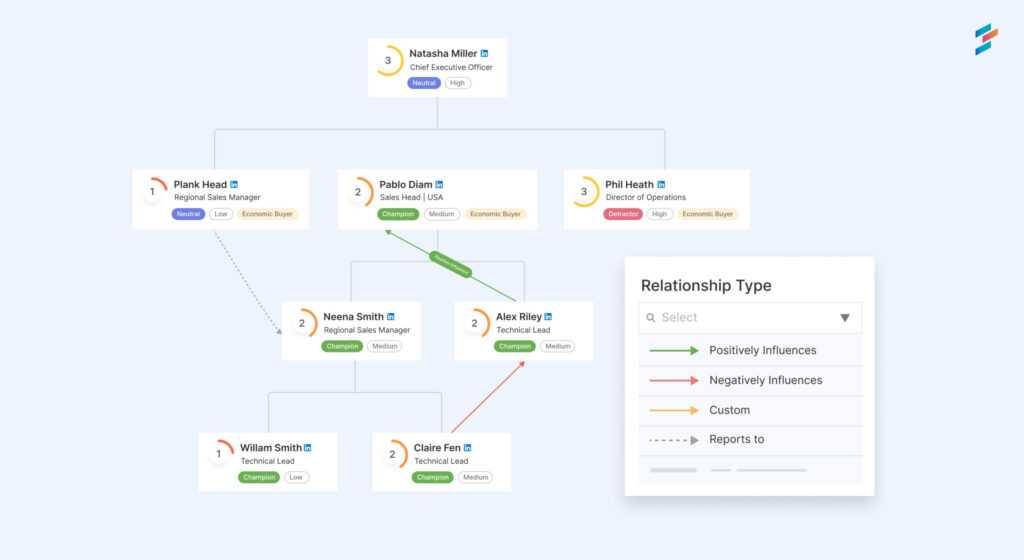Click Claire Fen's score ring showing 2
Viewport: 1024px width, 560px height.
tap(392, 454)
